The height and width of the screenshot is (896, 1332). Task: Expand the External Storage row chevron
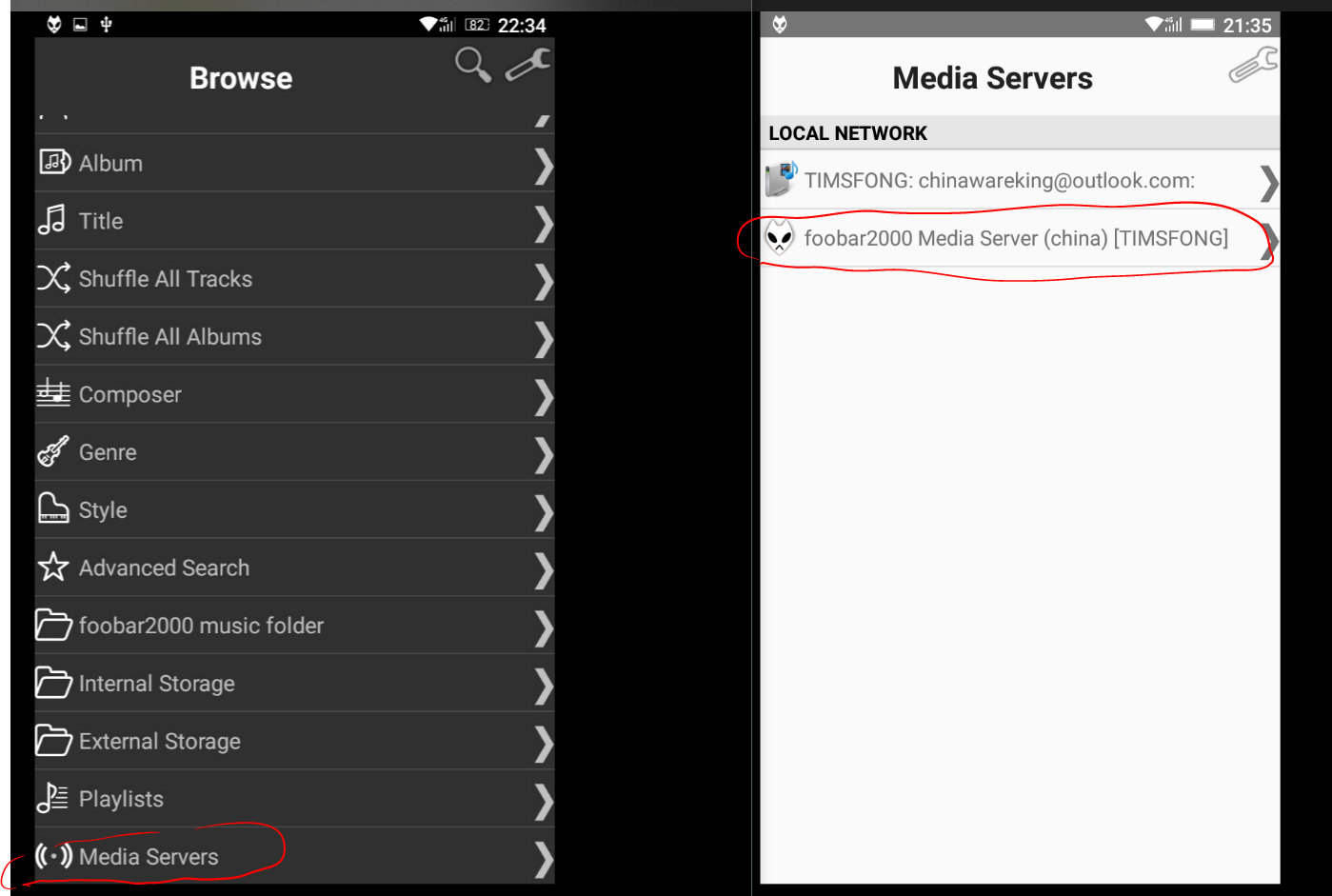click(x=544, y=744)
